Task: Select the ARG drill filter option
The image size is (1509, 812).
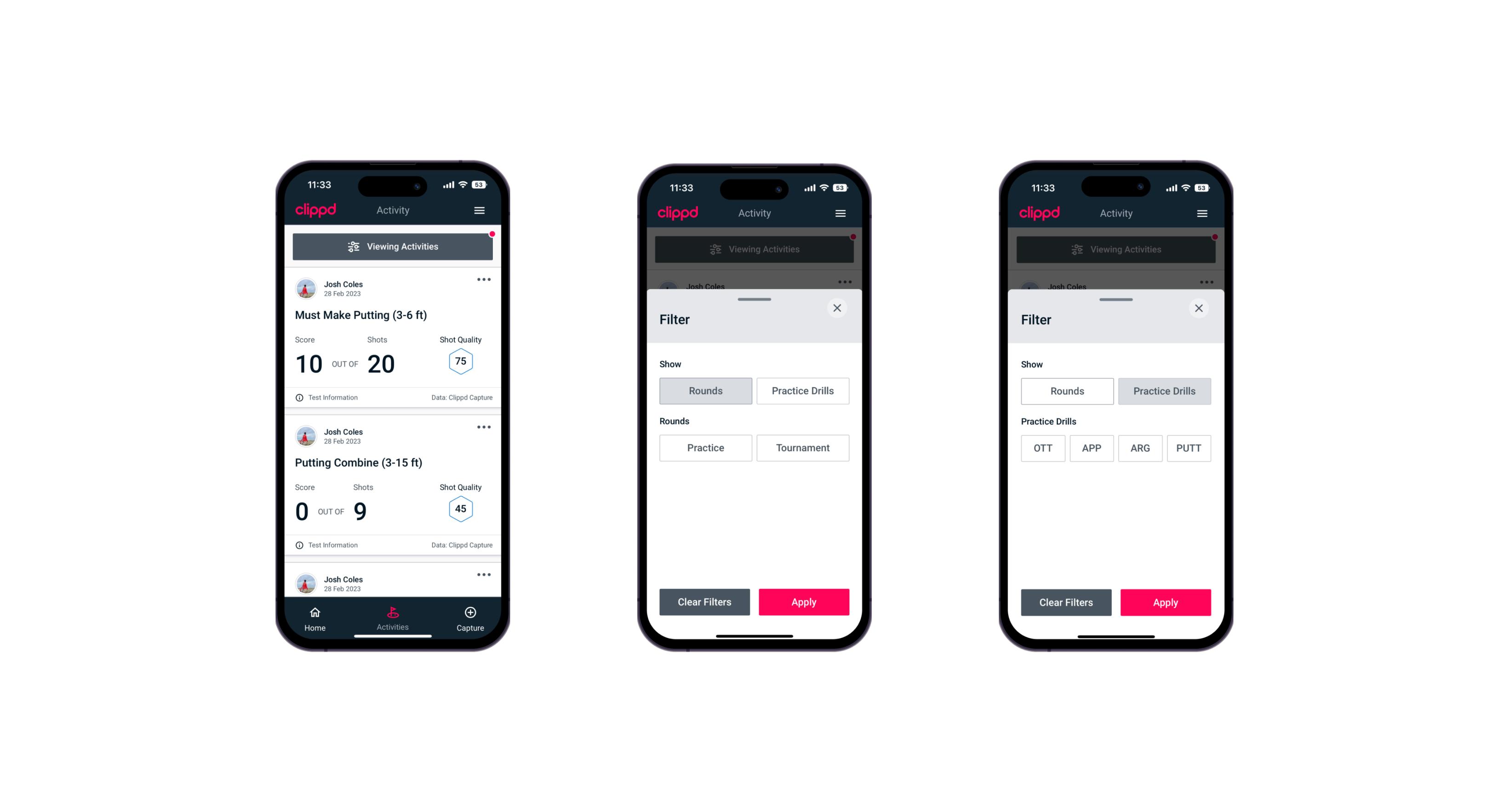Action: tap(1139, 448)
